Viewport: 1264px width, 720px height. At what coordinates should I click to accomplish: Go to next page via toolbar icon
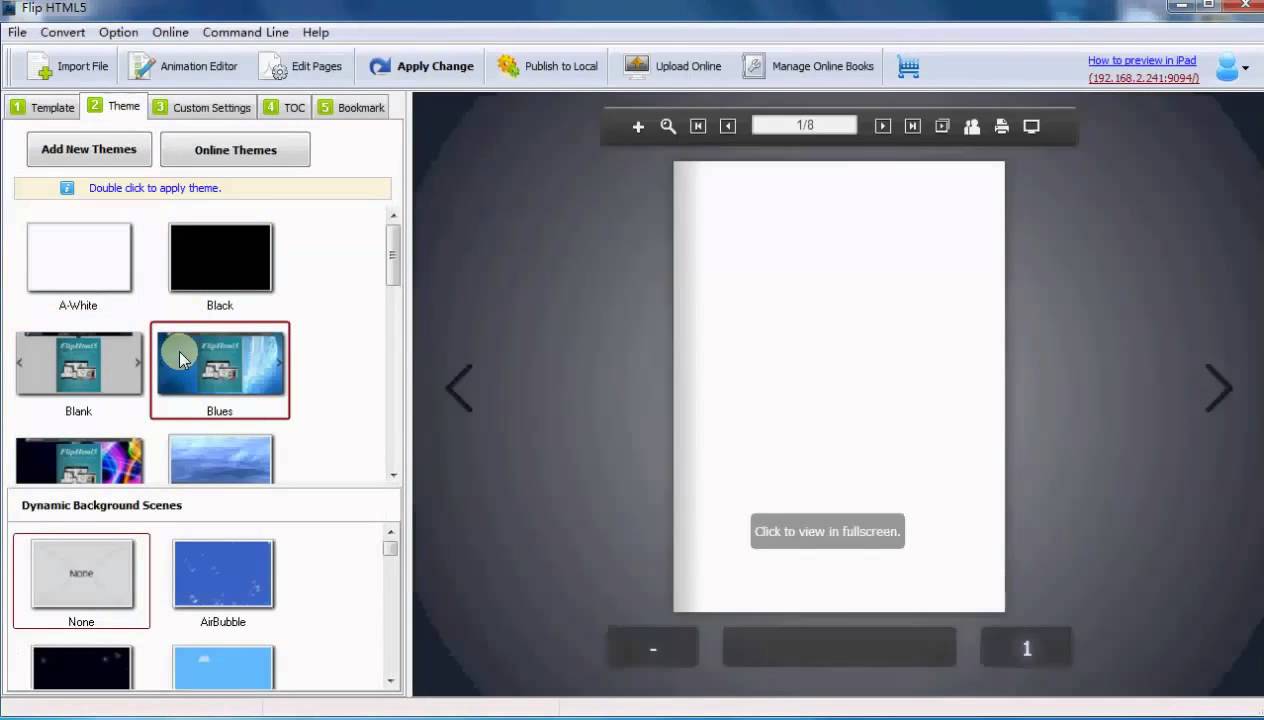882,126
